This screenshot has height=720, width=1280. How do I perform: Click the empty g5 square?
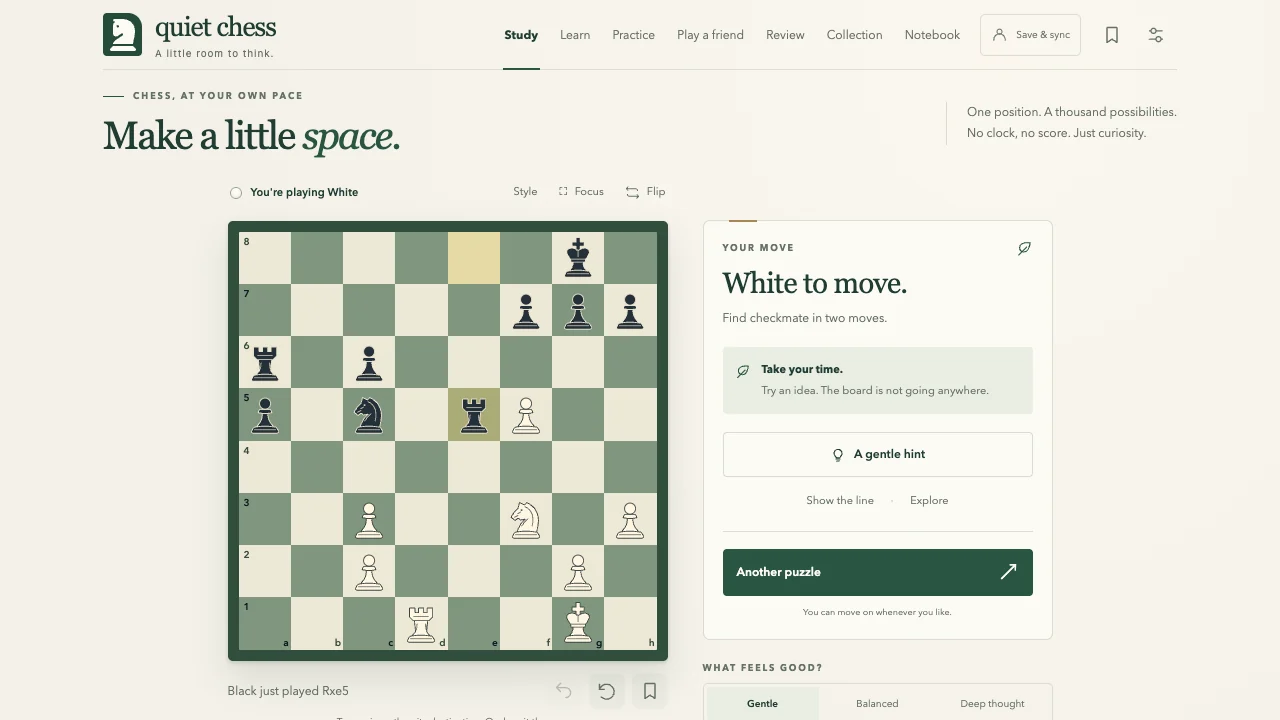(578, 414)
